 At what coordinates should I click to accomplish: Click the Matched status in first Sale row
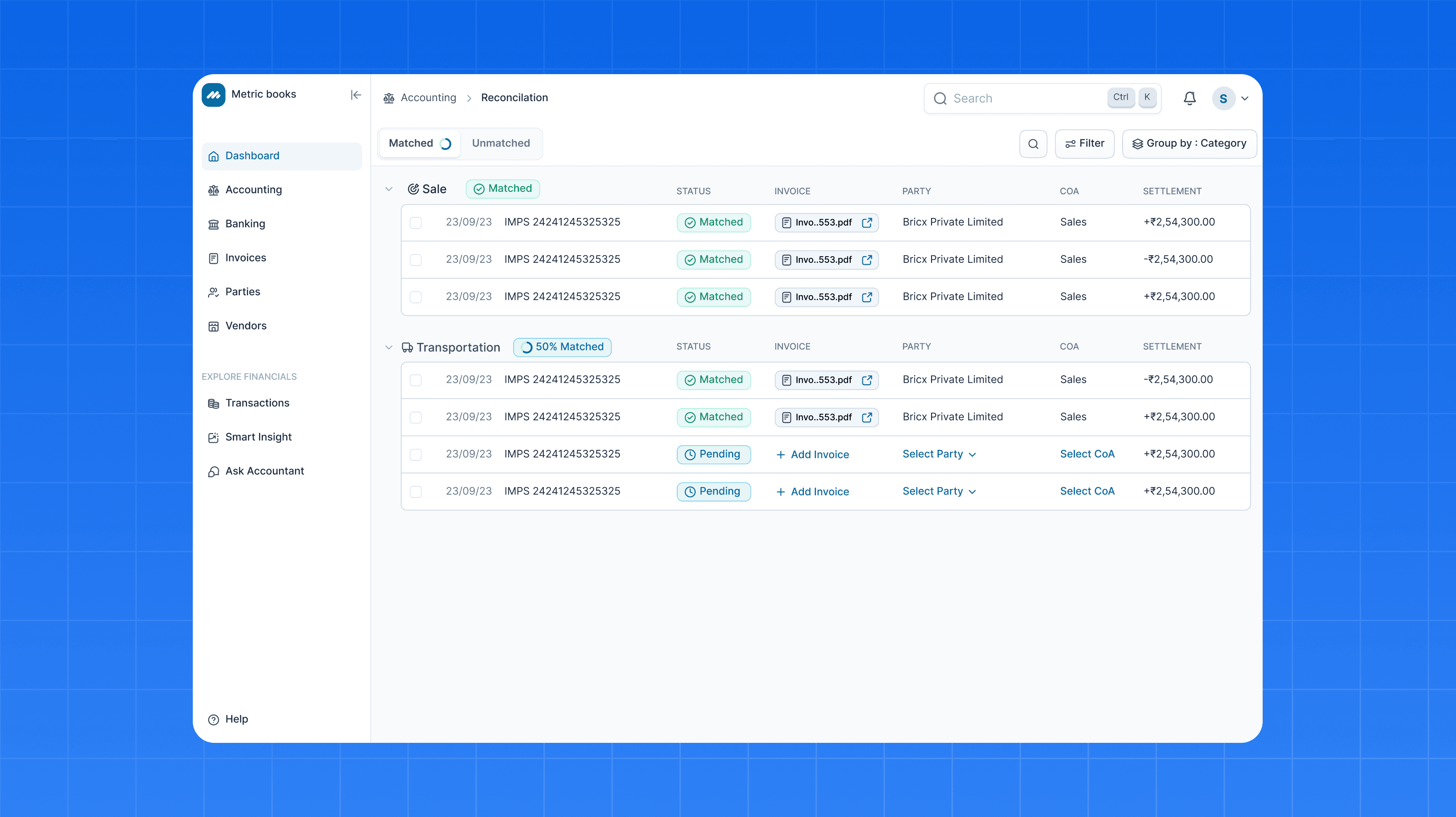[713, 223]
